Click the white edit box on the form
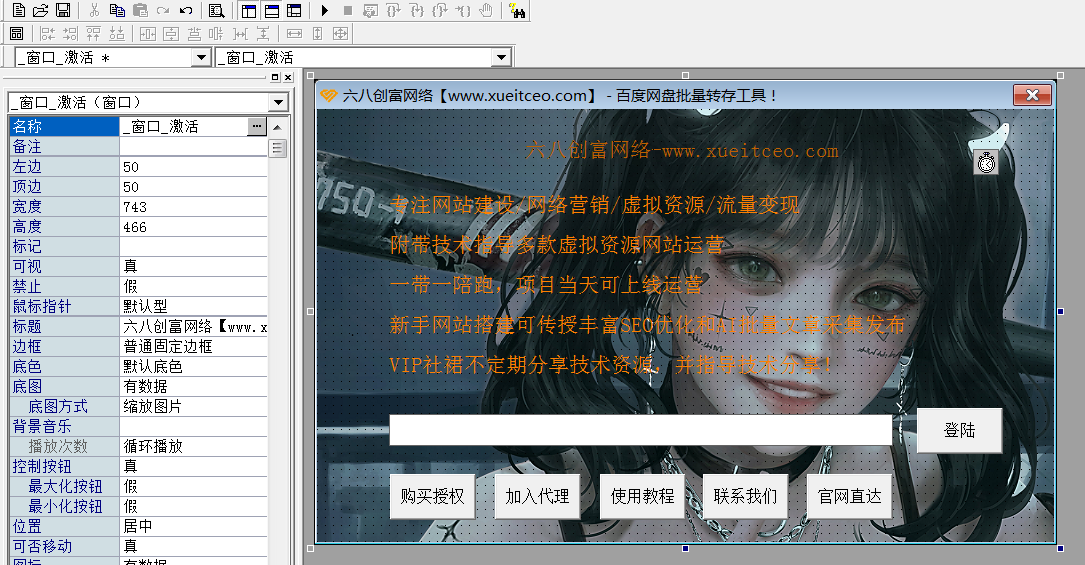This screenshot has width=1085, height=565. coord(641,430)
